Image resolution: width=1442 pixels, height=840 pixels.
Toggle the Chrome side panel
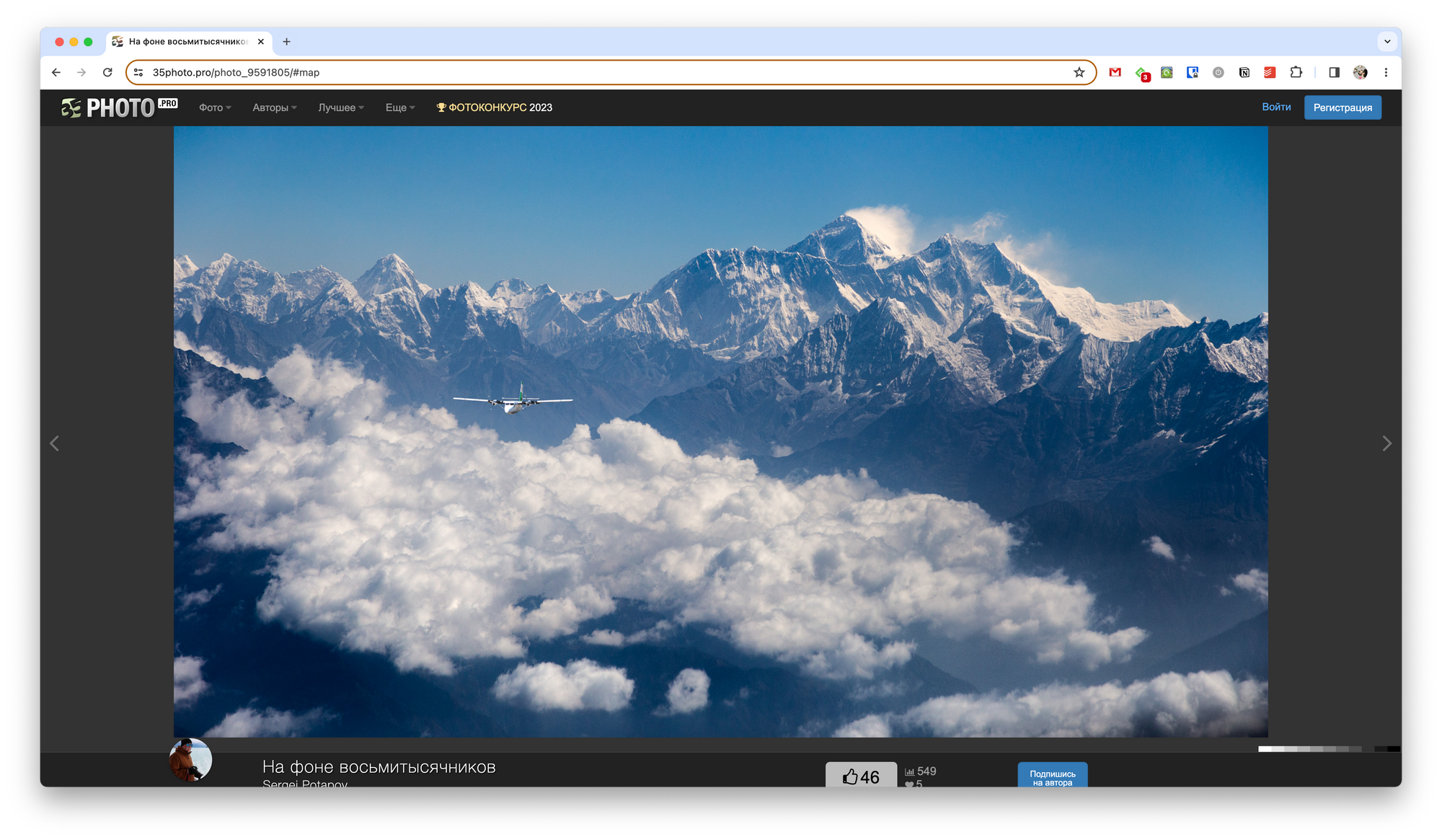(1334, 72)
